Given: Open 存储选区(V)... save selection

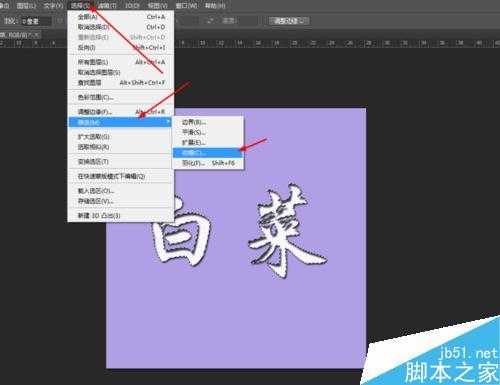Looking at the screenshot, I should click(x=121, y=201).
